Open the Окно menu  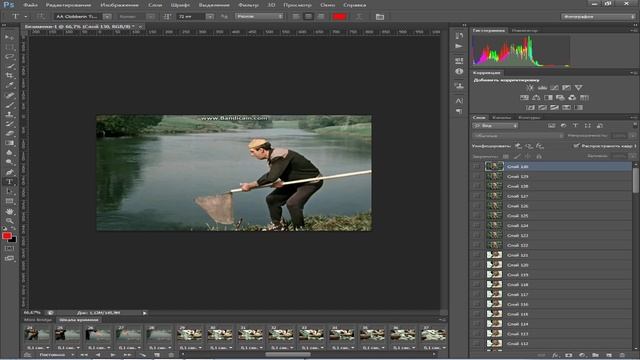[x=328, y=5]
